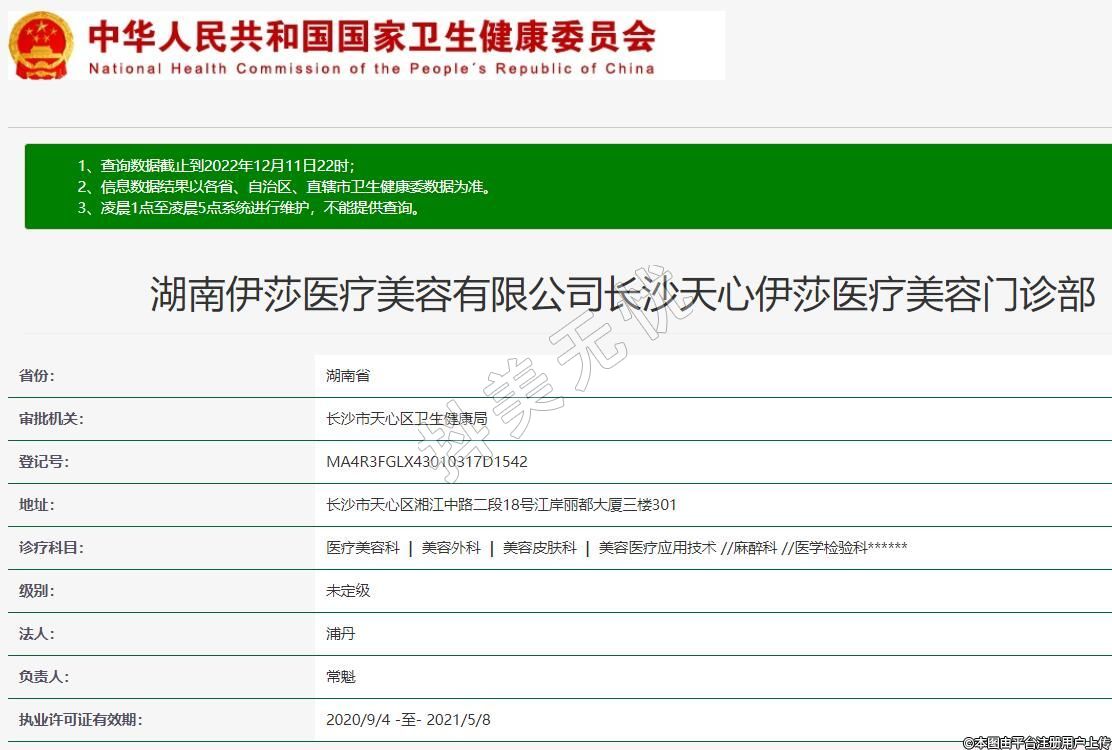The image size is (1112, 750).
Task: Click the notice about 凌晨1点至凌晨5点 system maintenance
Action: 250,208
